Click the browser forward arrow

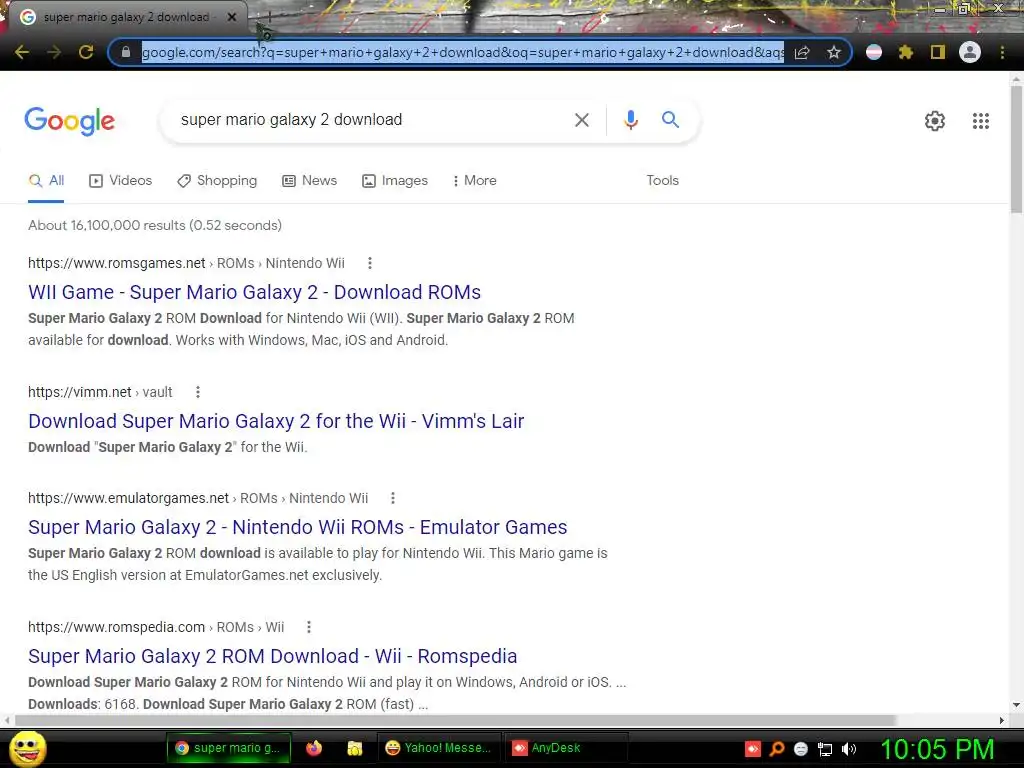[x=54, y=52]
